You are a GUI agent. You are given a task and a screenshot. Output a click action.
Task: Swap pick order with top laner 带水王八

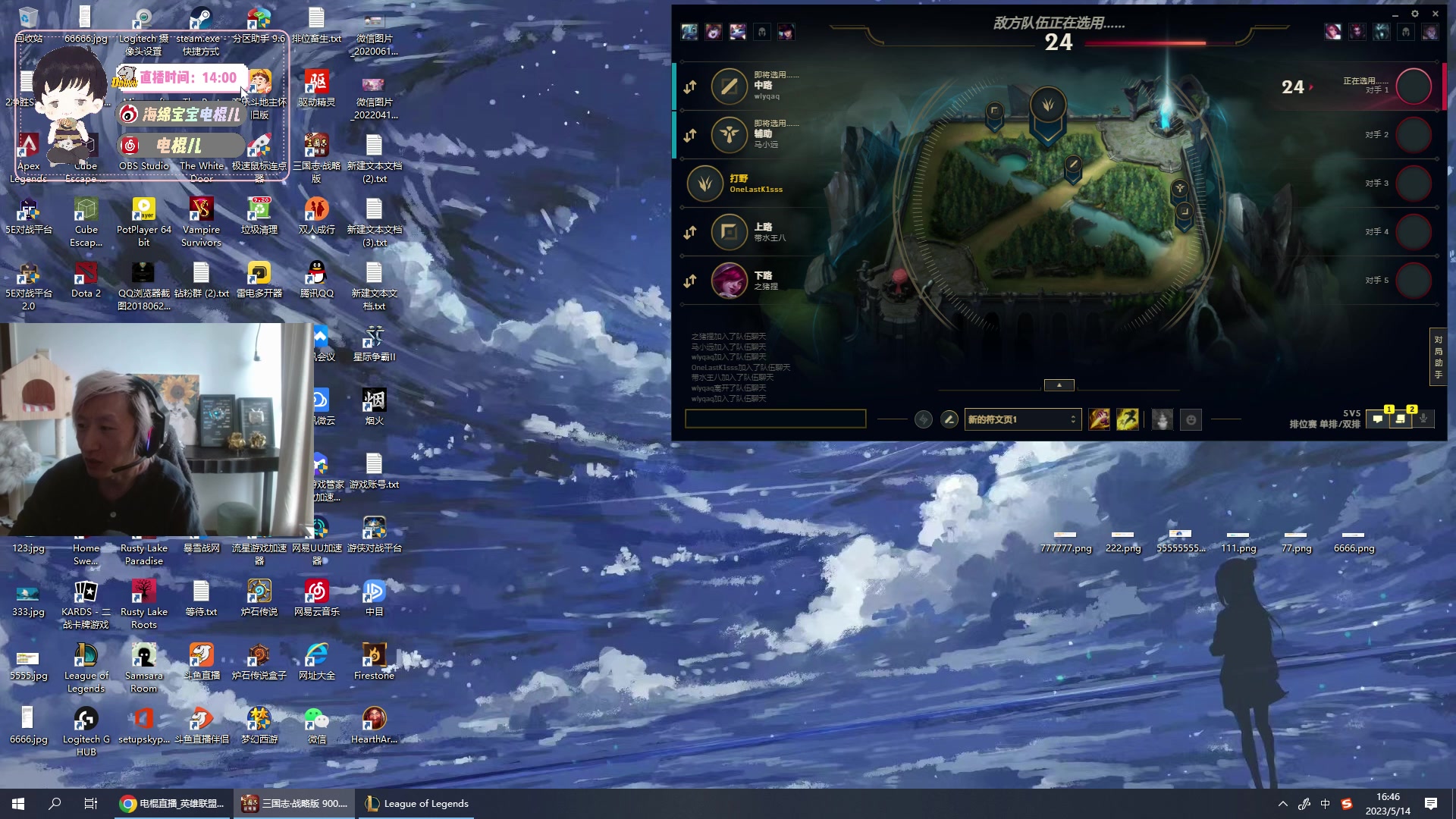click(x=690, y=233)
